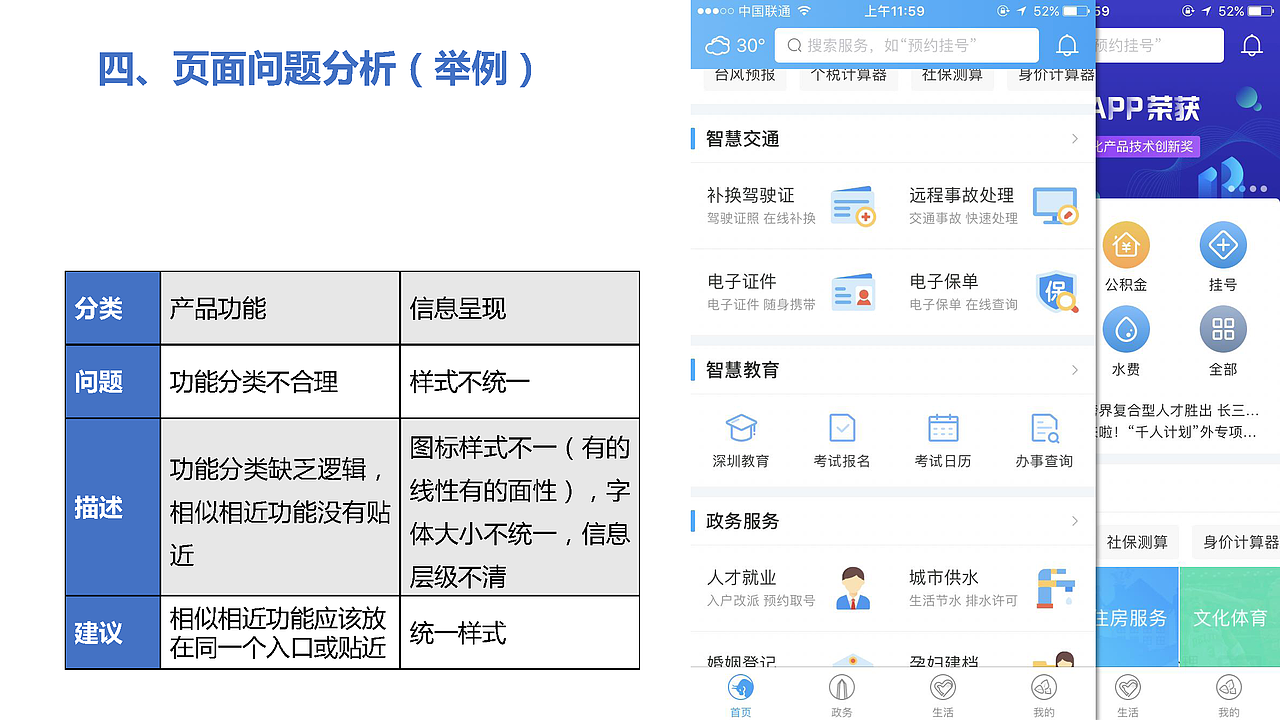The image size is (1280, 720).
Task: Open the 挂号 appointment registration icon
Action: [1222, 247]
